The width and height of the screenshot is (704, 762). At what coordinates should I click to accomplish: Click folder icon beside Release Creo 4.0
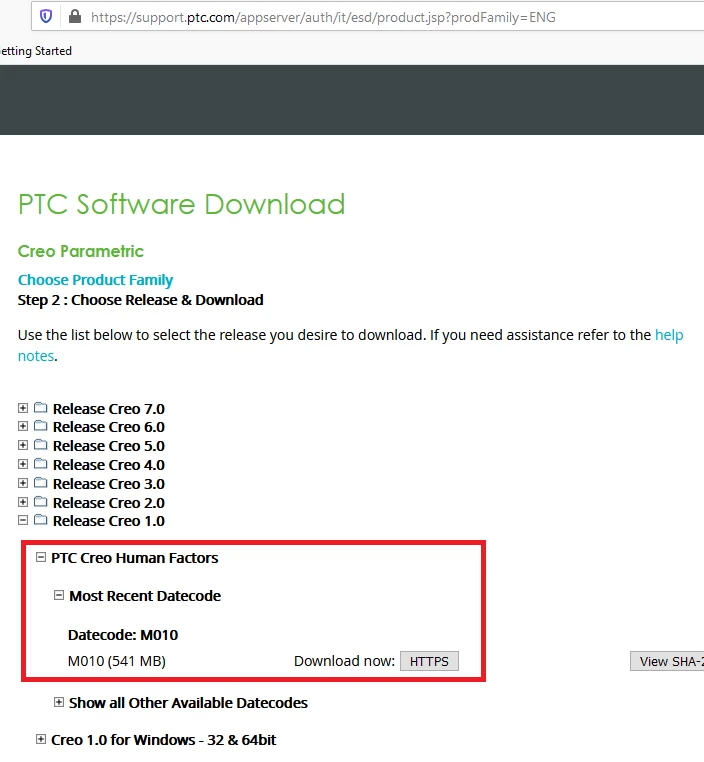coord(41,464)
